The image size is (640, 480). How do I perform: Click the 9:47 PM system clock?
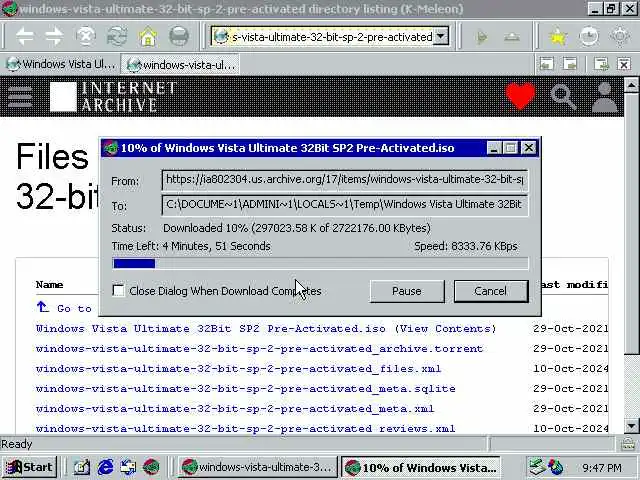click(602, 467)
